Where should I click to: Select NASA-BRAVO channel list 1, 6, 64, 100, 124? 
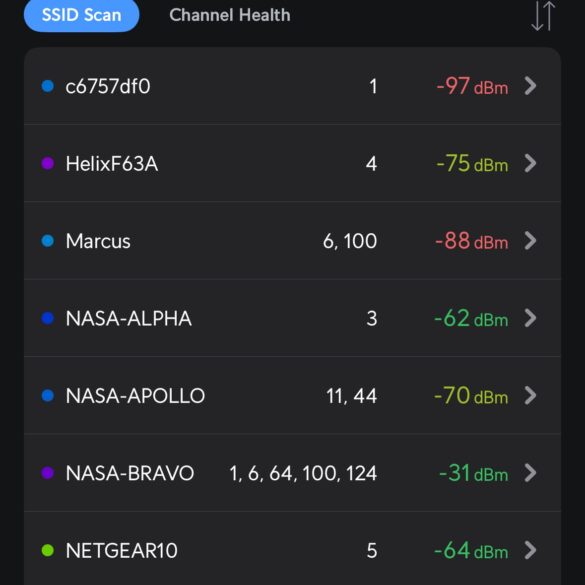point(303,473)
